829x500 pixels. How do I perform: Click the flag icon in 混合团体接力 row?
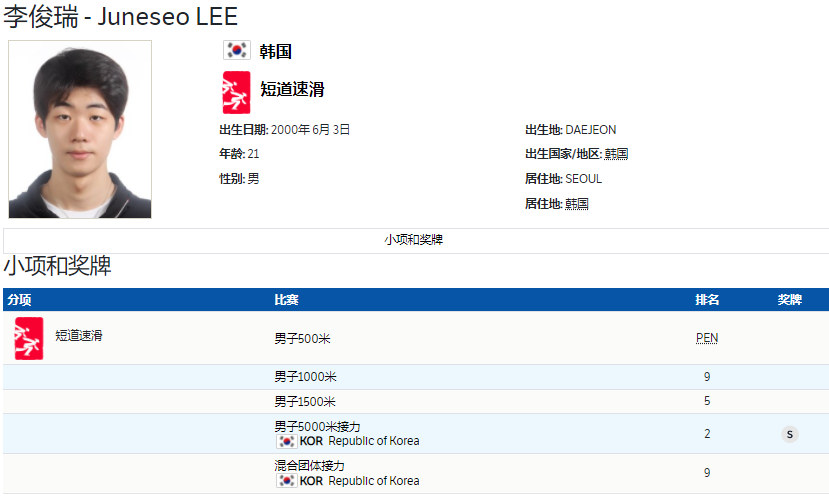click(x=286, y=481)
